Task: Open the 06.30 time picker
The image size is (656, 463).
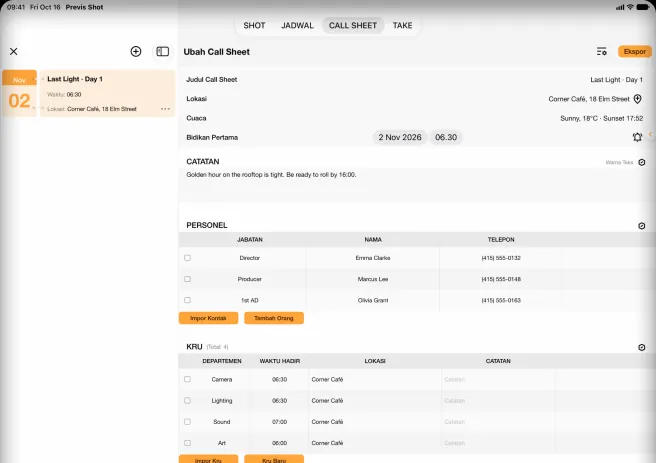Action: [x=446, y=137]
